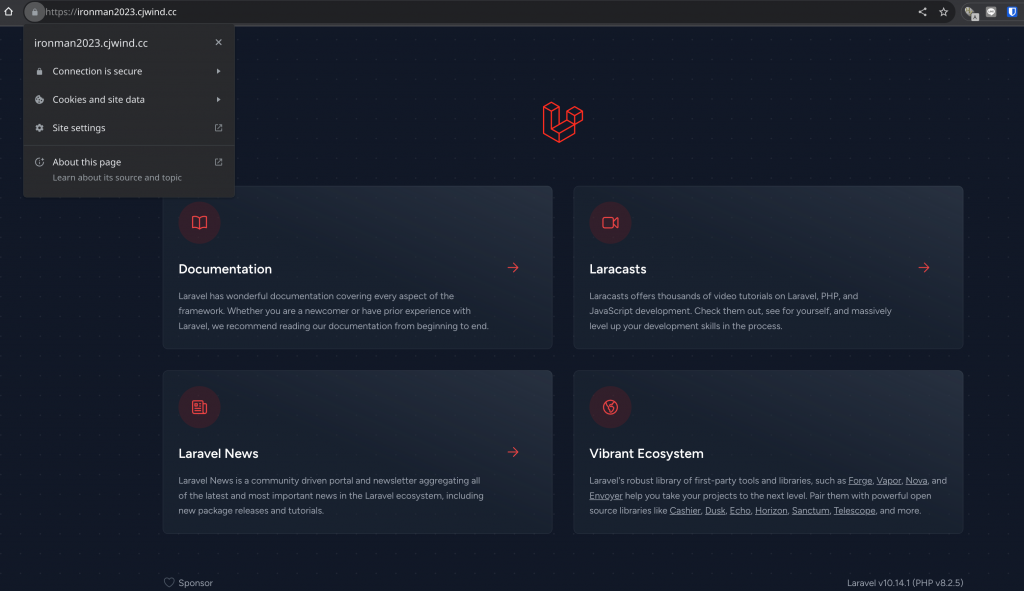Click the Vibrant Ecosystem globe icon
This screenshot has width=1024, height=591.
pos(610,407)
